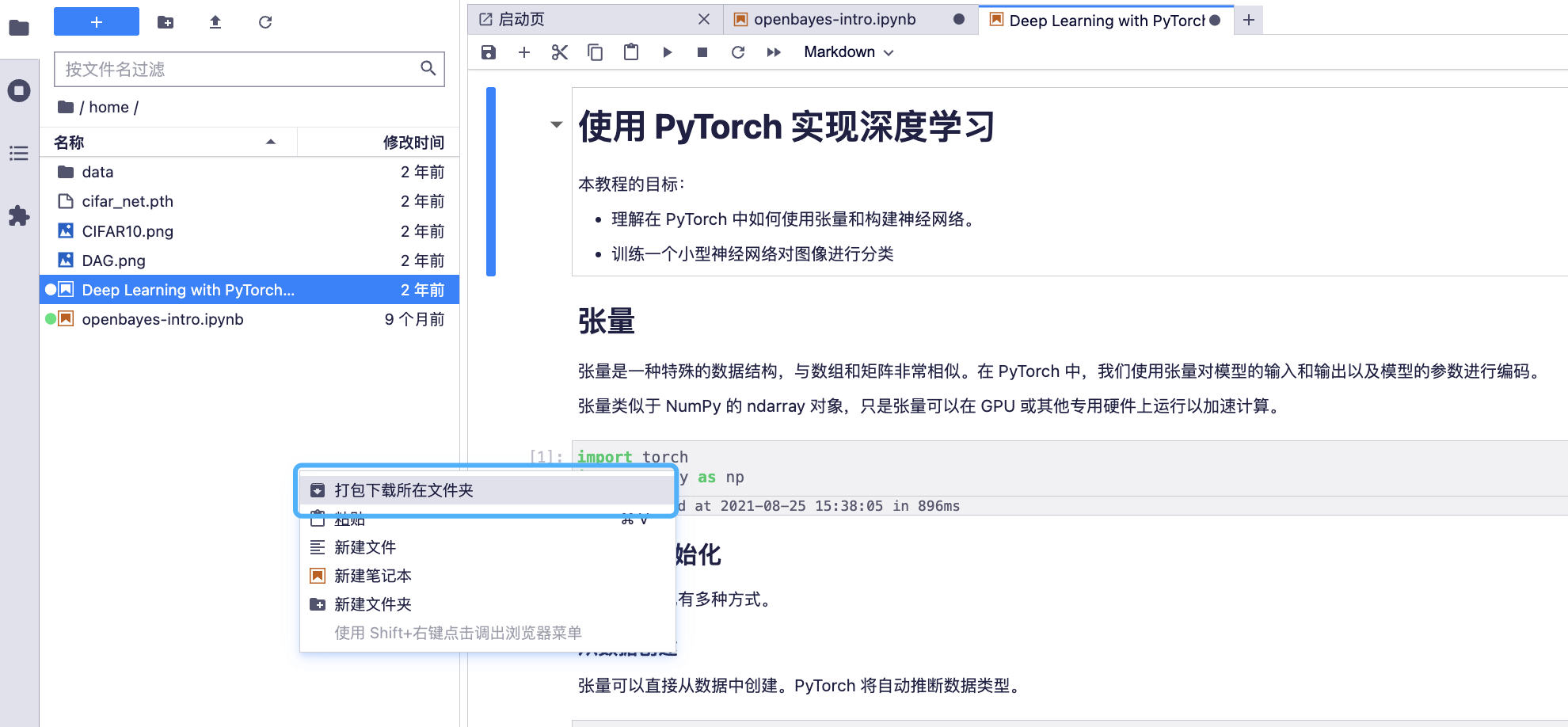
Task: Click the file name filter field
Action: pyautogui.click(x=238, y=70)
